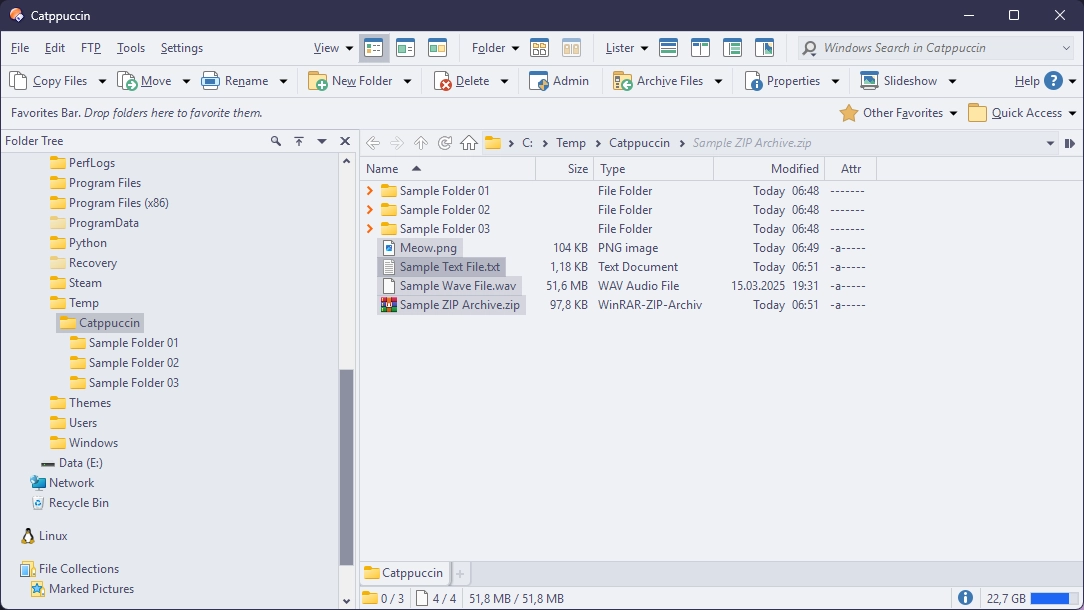Expand Sample Folder 02 in file list

370,210
